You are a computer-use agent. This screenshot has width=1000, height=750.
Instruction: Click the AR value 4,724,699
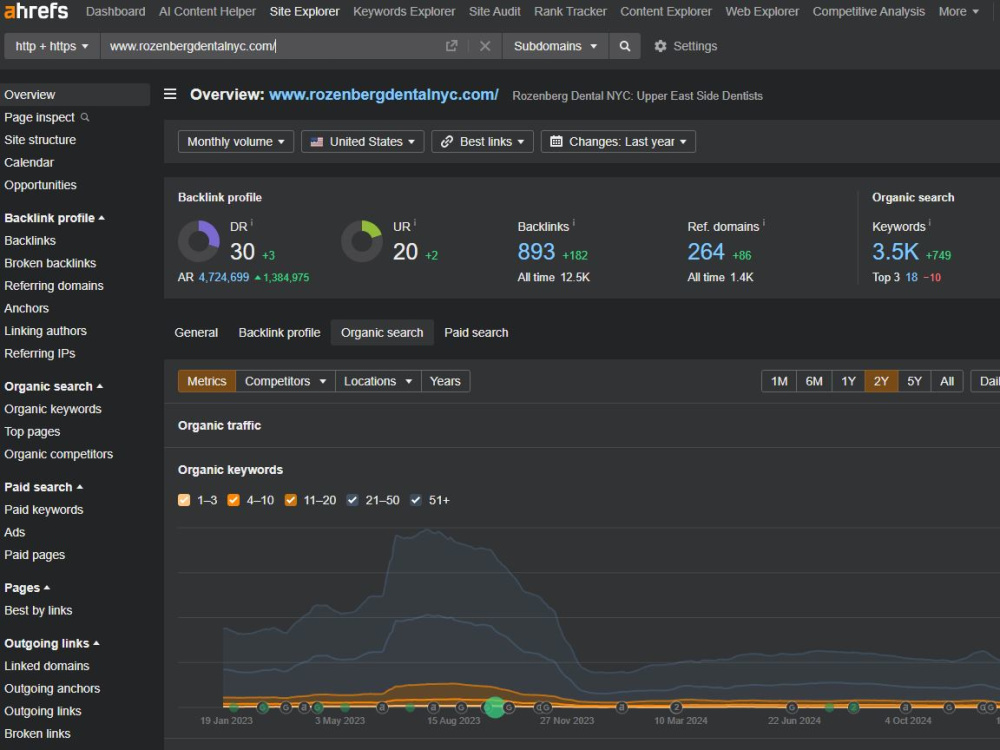pos(224,277)
